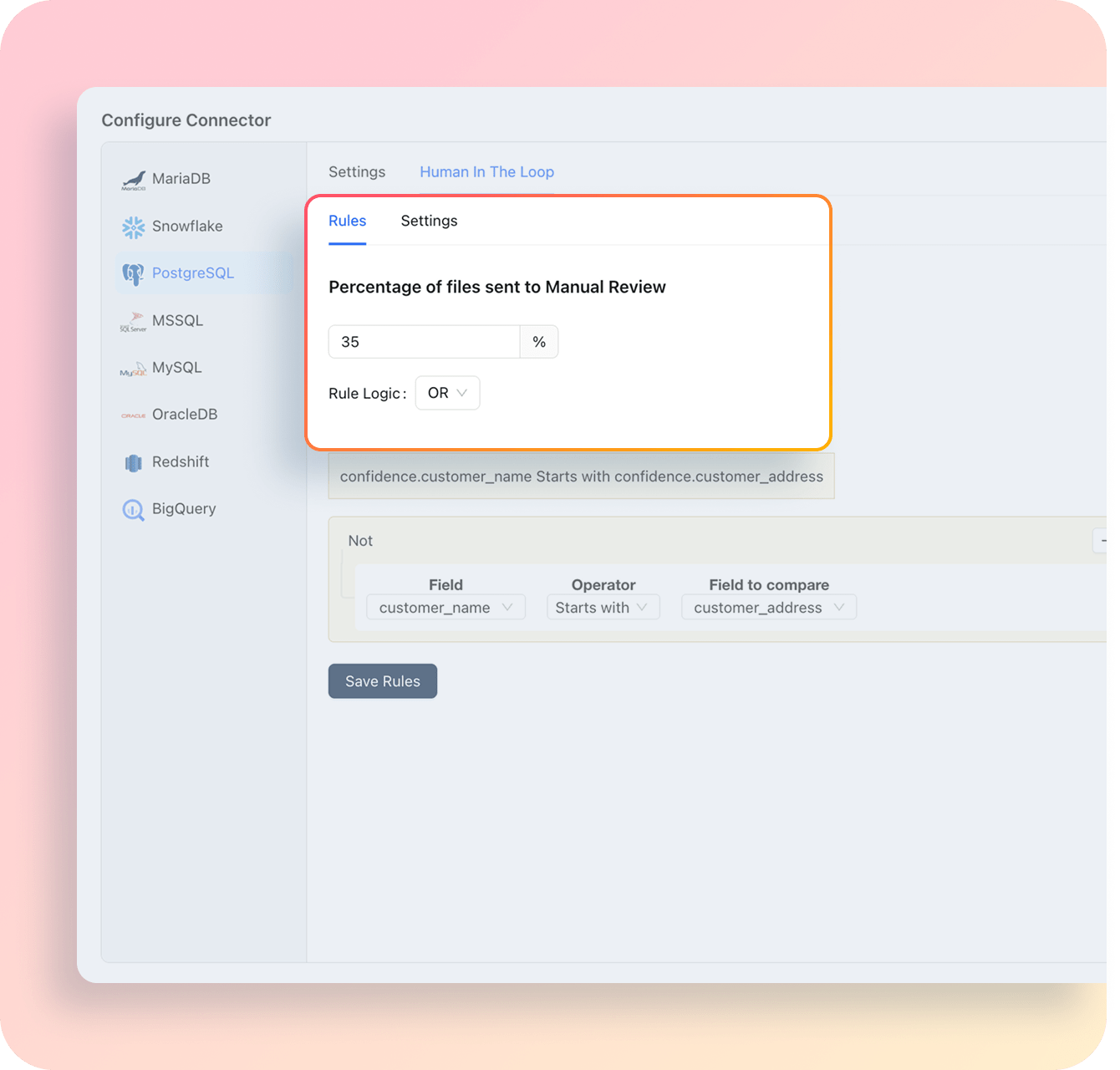Click the Snowflake logo icon

(x=134, y=227)
